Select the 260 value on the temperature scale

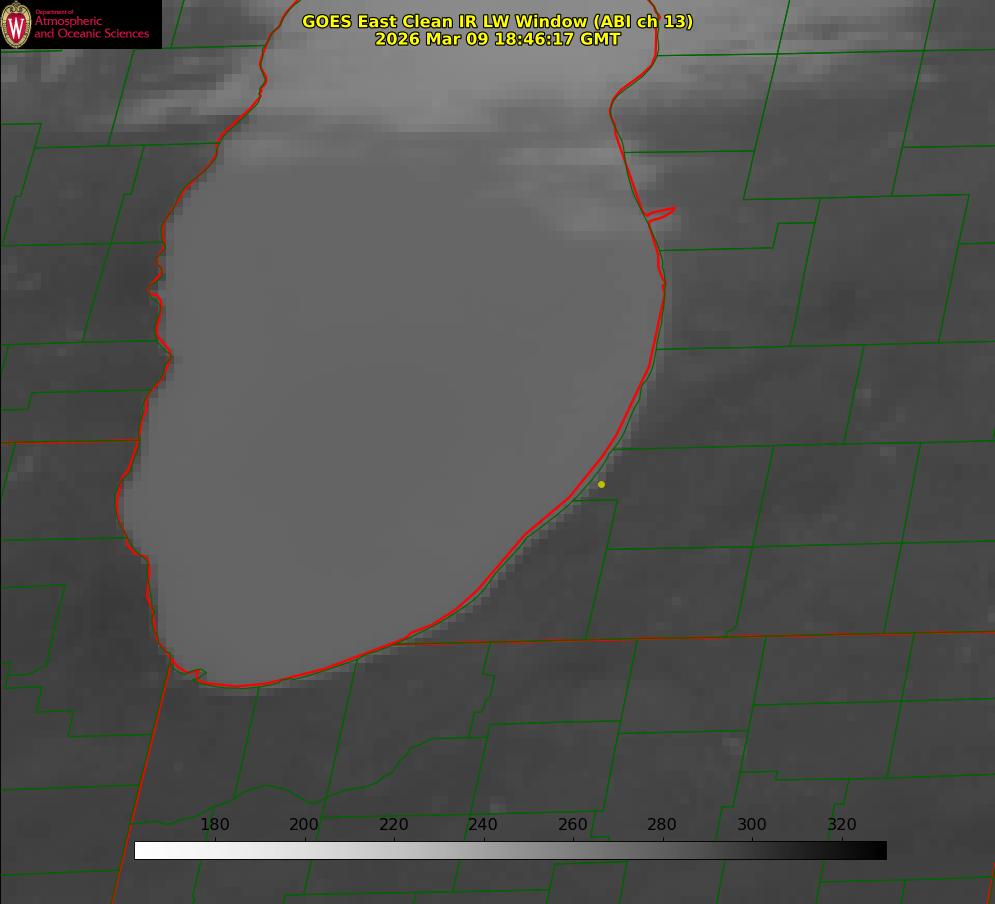click(x=573, y=825)
